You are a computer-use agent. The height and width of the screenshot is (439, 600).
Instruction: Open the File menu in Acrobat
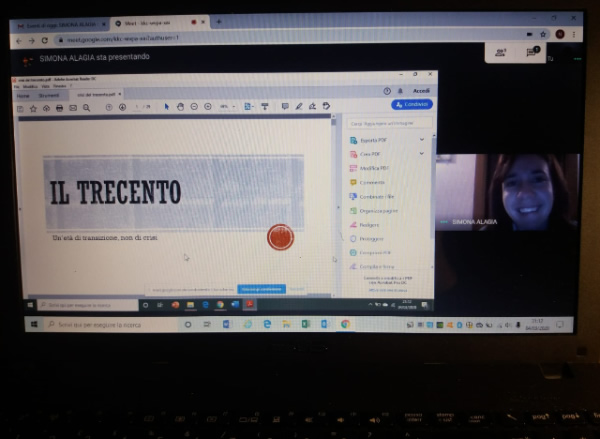coord(16,87)
